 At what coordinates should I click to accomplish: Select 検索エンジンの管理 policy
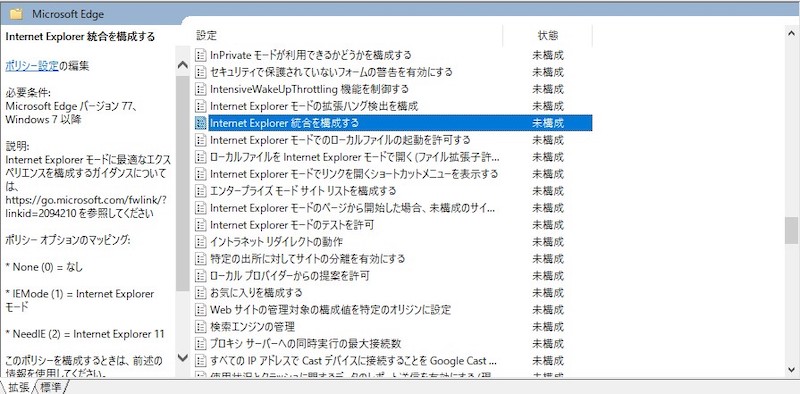[252, 326]
